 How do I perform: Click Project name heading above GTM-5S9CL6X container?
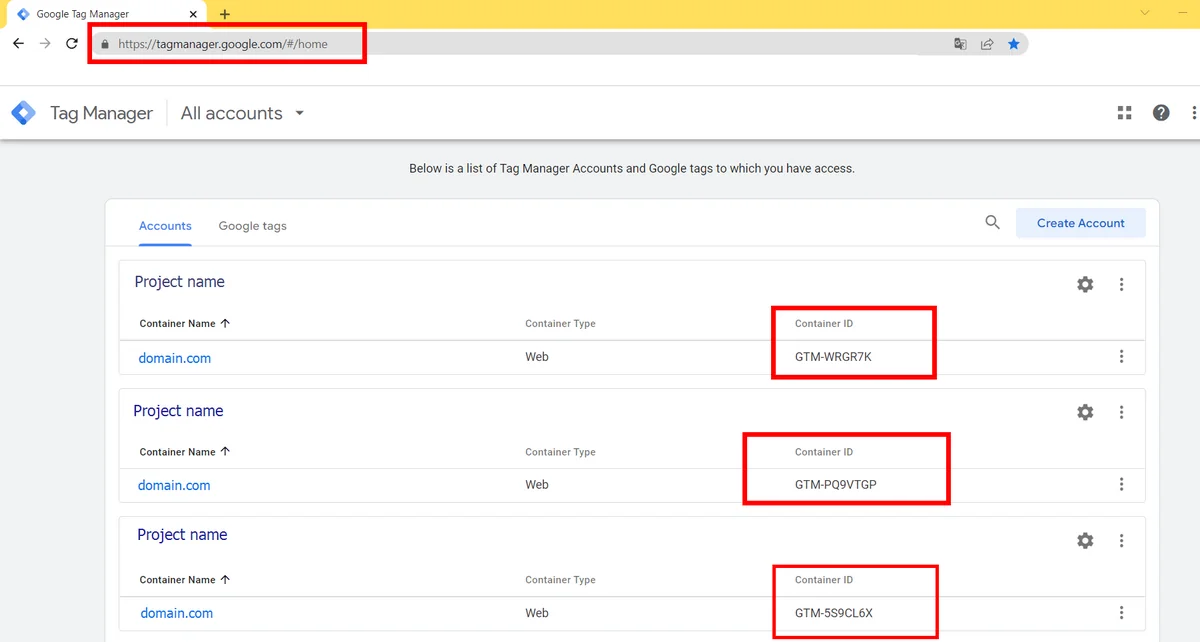(x=182, y=535)
